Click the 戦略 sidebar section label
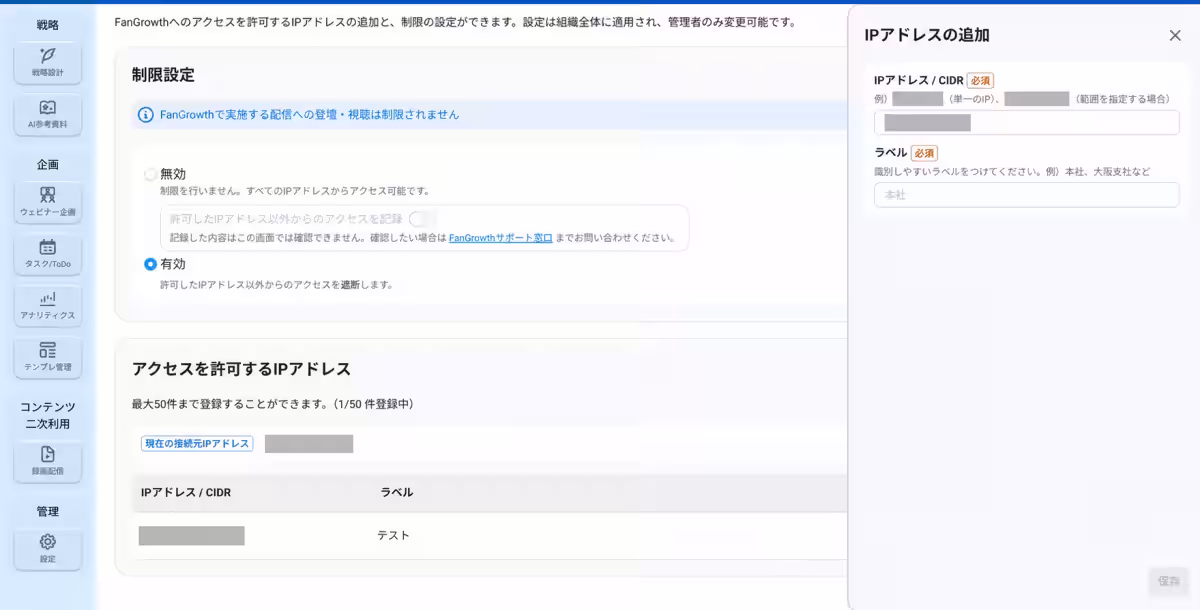1200x610 pixels. [x=47, y=25]
